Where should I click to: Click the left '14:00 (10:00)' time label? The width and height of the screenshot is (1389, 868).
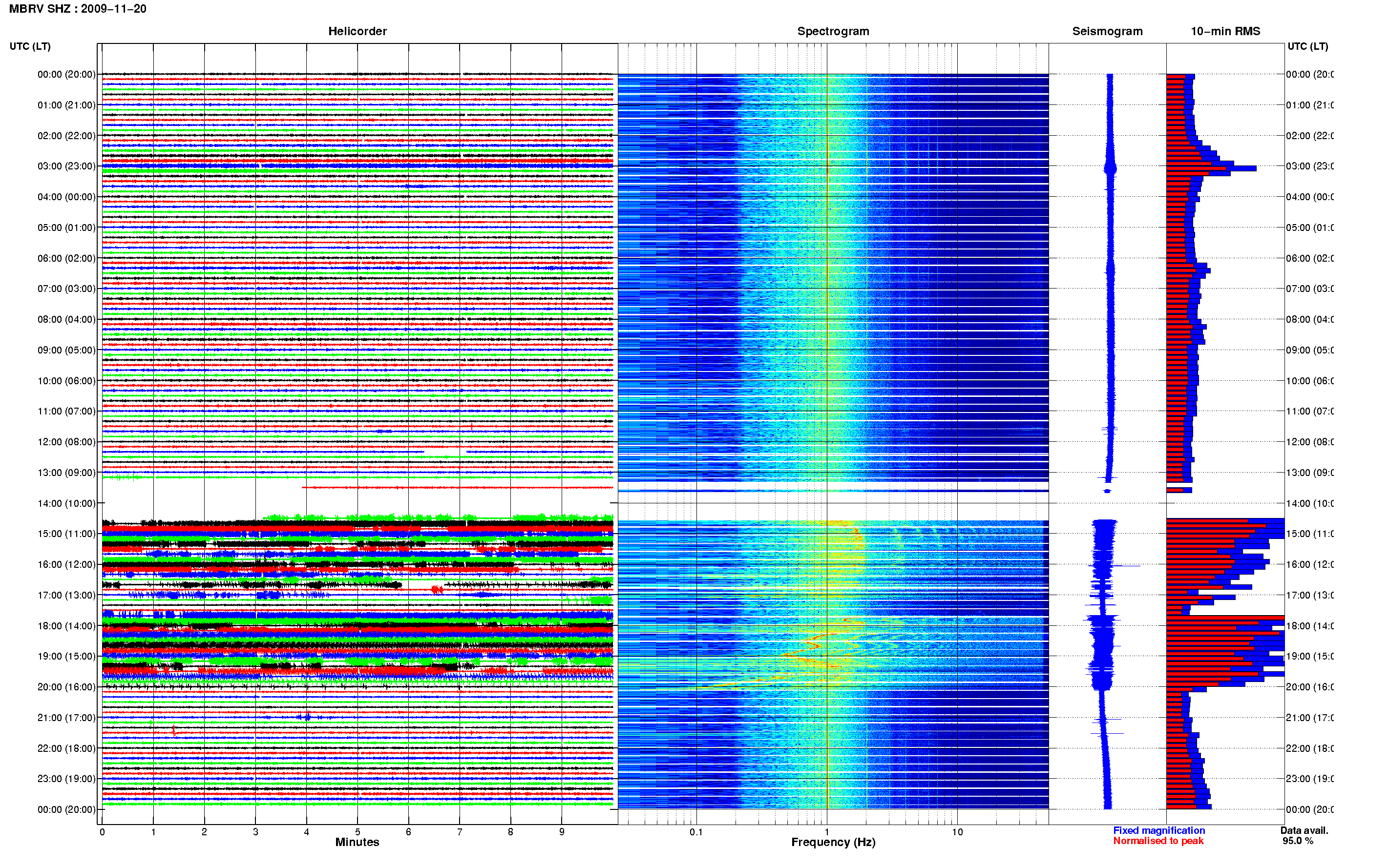click(66, 503)
